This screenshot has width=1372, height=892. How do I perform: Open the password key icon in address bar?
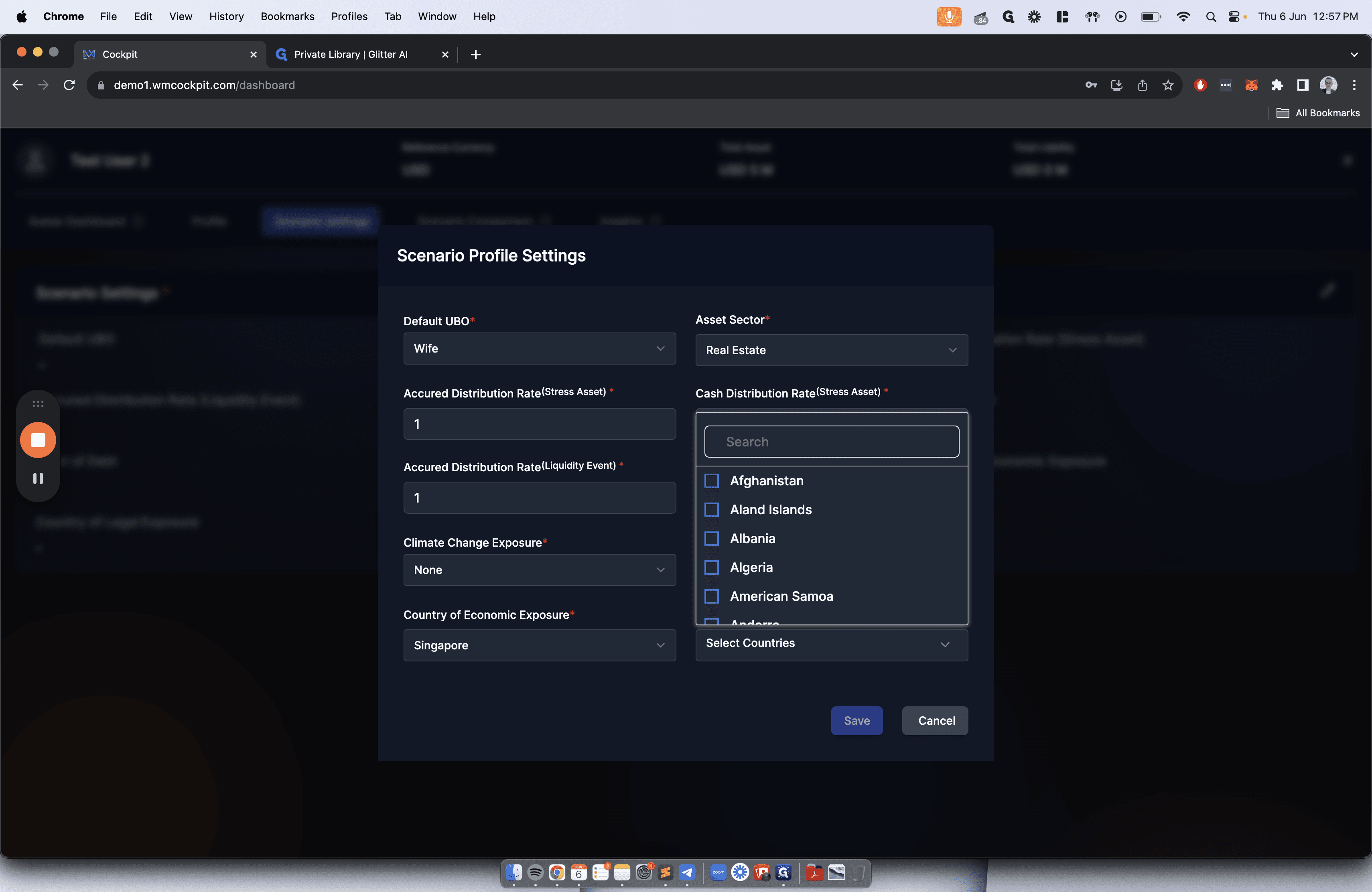click(1091, 85)
